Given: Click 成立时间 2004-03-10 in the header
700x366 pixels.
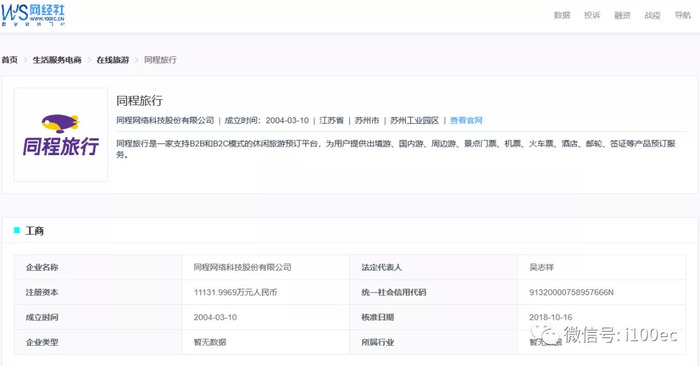Looking at the screenshot, I should pos(267,121).
